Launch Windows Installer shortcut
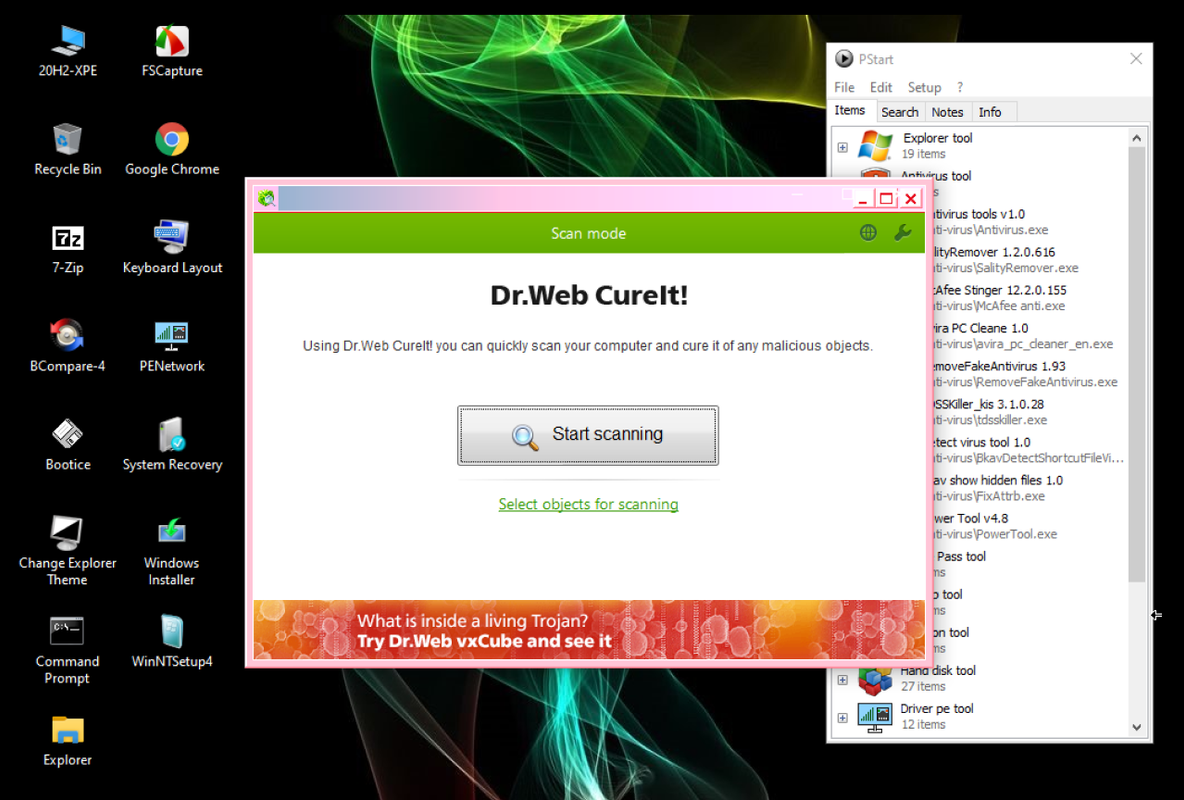Screen dimensions: 1184x800 point(172,551)
